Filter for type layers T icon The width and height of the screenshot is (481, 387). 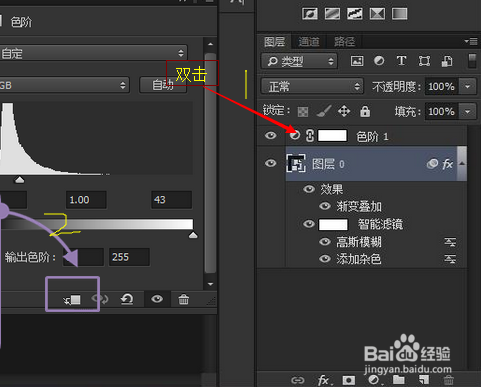click(401, 61)
